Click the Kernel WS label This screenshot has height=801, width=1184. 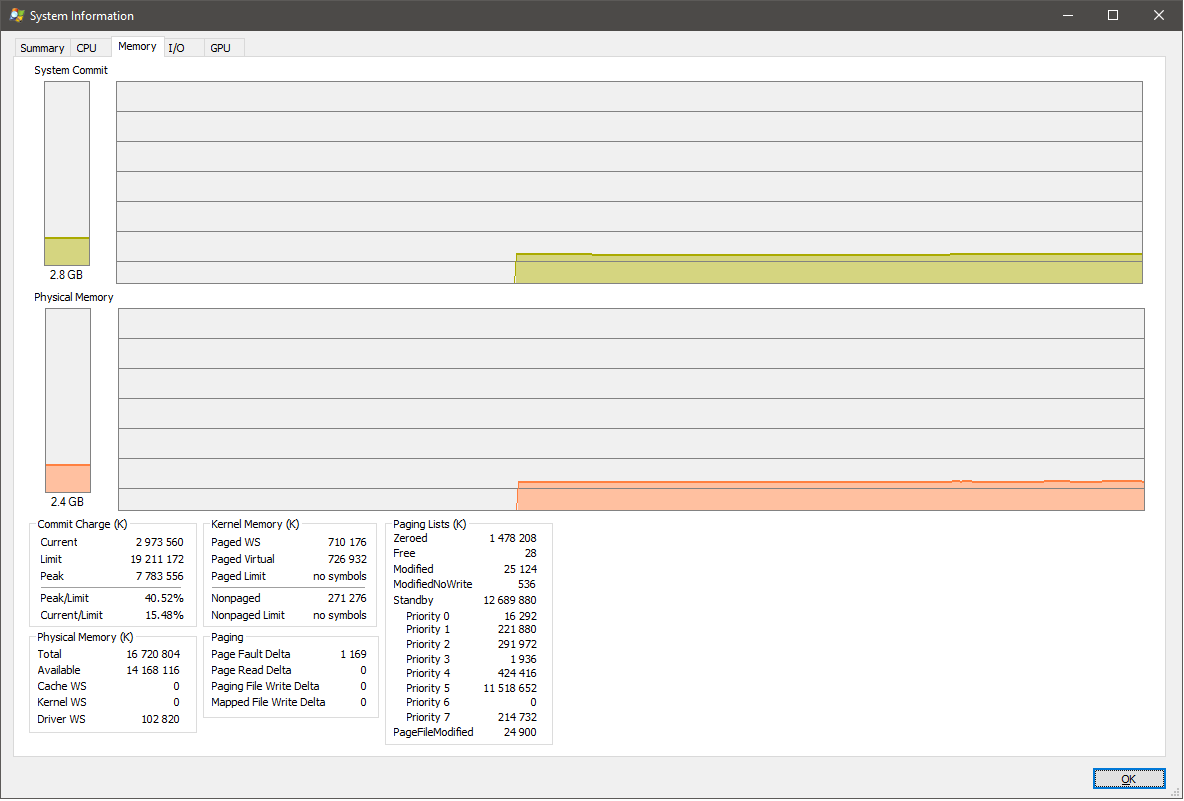pyautogui.click(x=62, y=702)
